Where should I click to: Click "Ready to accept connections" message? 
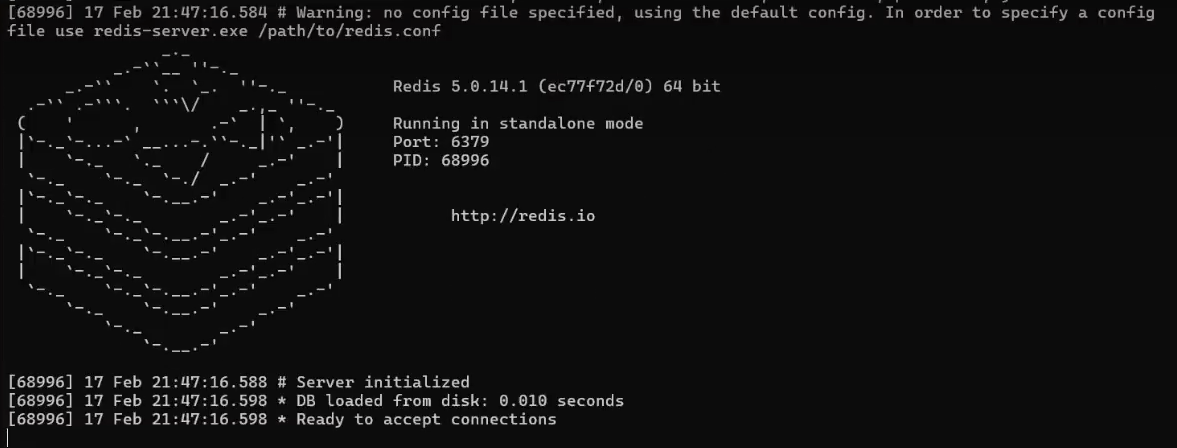426,419
